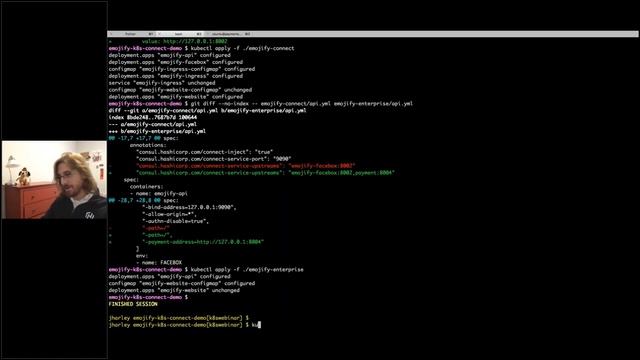The width and height of the screenshot is (640, 360).
Task: Click the "kubectl apply -f ./emojify-connect" command line
Action: click(201, 48)
